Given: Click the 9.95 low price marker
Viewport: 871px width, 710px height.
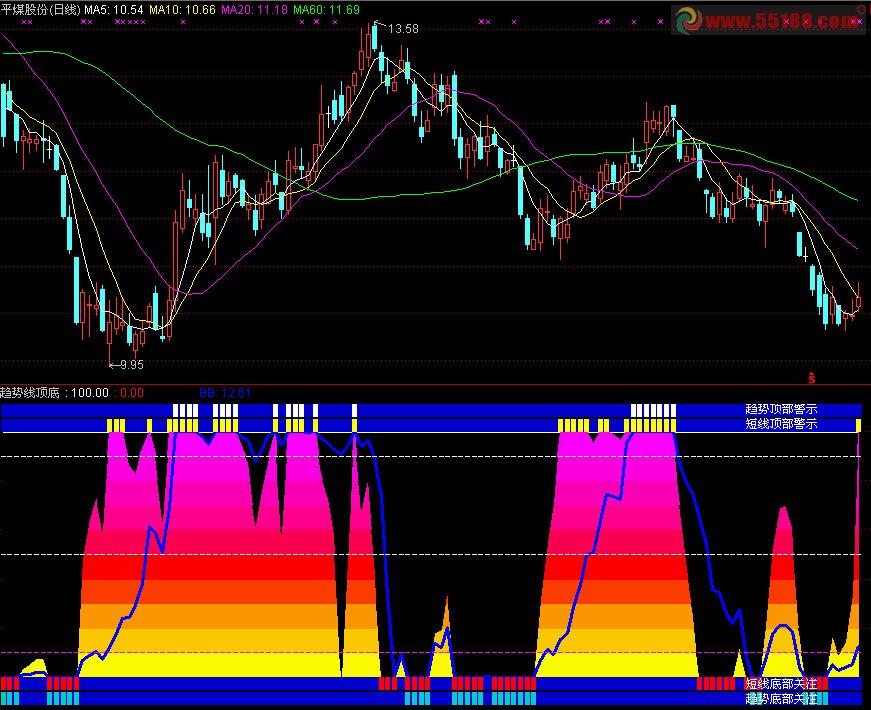Looking at the screenshot, I should coord(128,364).
